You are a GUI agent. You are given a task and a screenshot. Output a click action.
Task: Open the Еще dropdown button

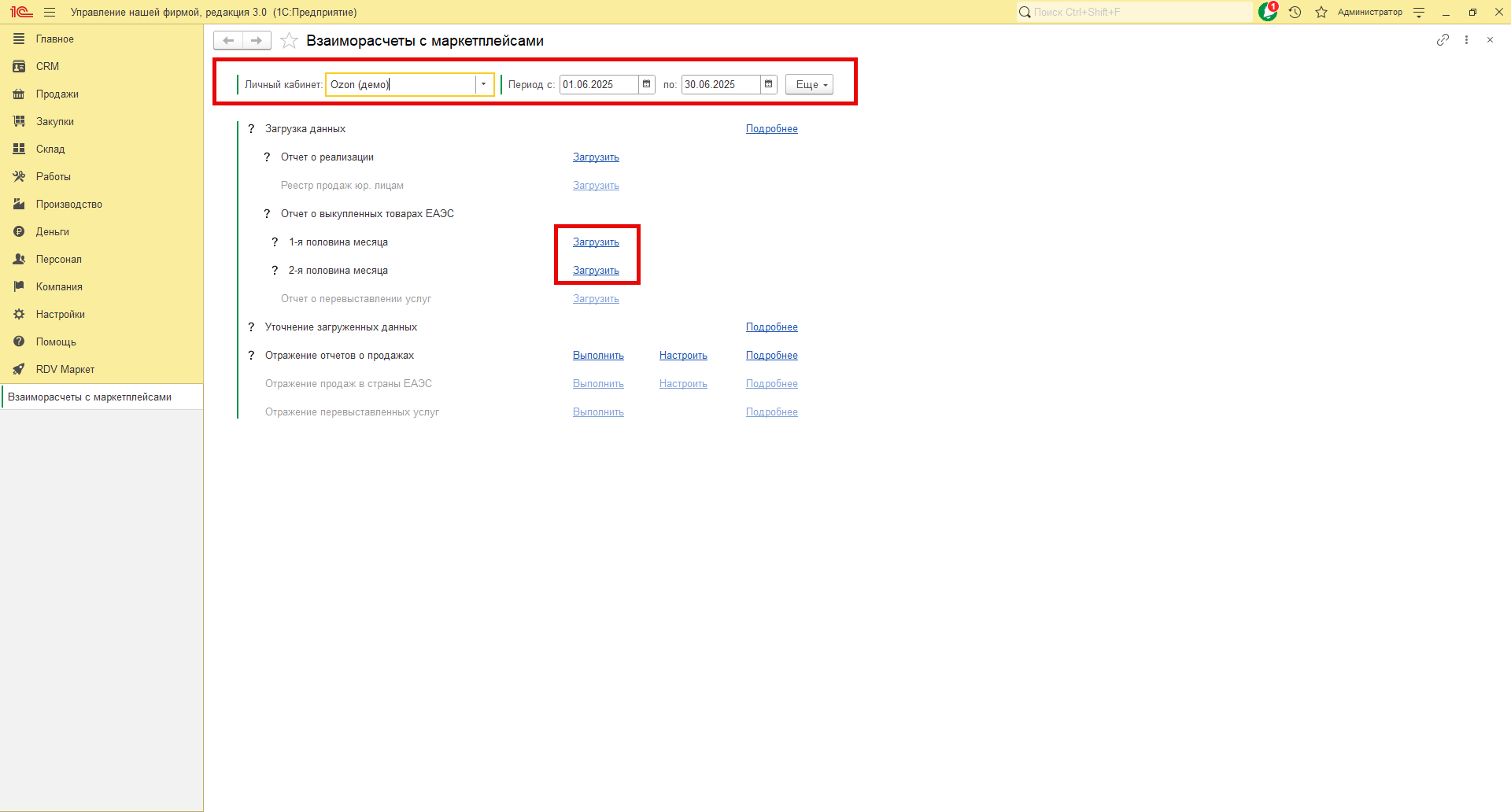[x=809, y=84]
